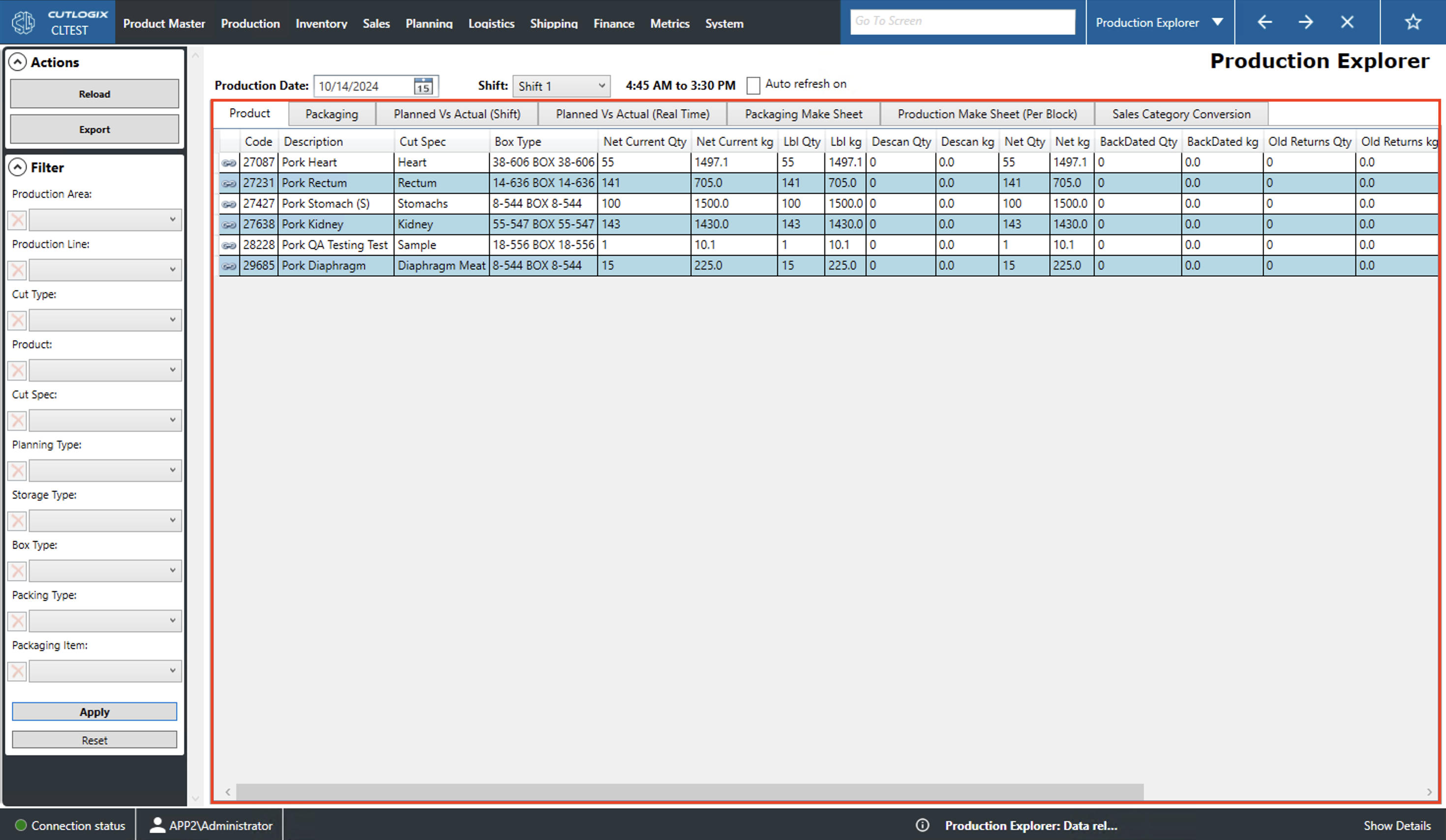The width and height of the screenshot is (1446, 840).
Task: Open the Box Type filter dropdown
Action: pyautogui.click(x=173, y=570)
